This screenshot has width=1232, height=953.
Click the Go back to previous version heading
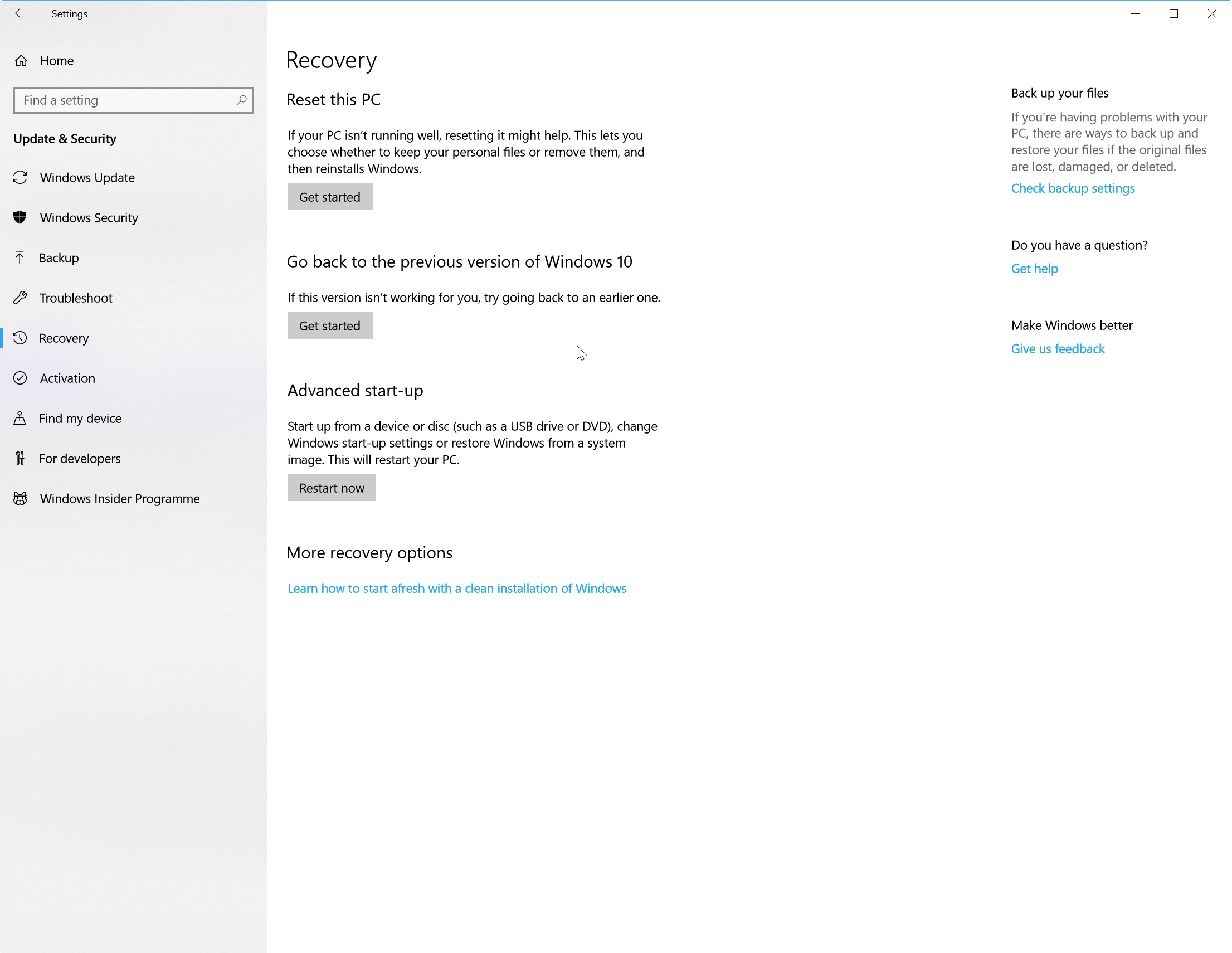point(460,262)
